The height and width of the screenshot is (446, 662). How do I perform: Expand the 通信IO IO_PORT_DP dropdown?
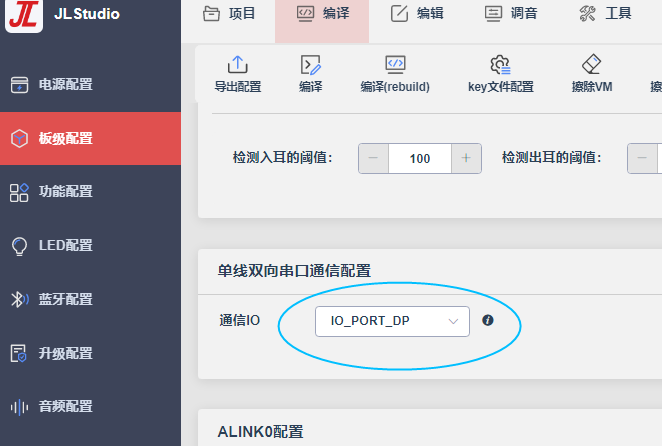[x=392, y=321]
